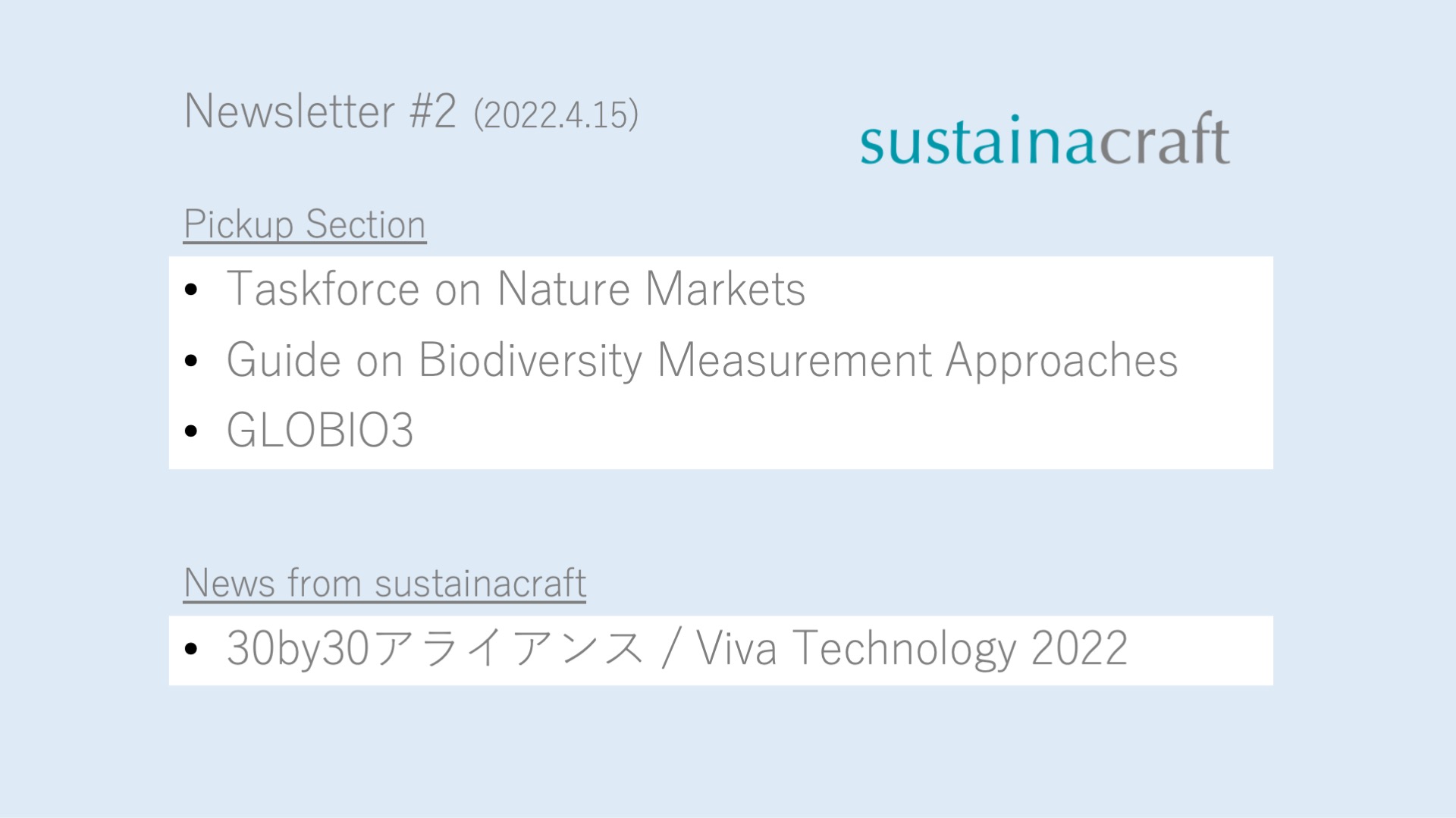This screenshot has width=1456, height=818.
Task: Click the sustainacraft logo
Action: [x=1044, y=139]
